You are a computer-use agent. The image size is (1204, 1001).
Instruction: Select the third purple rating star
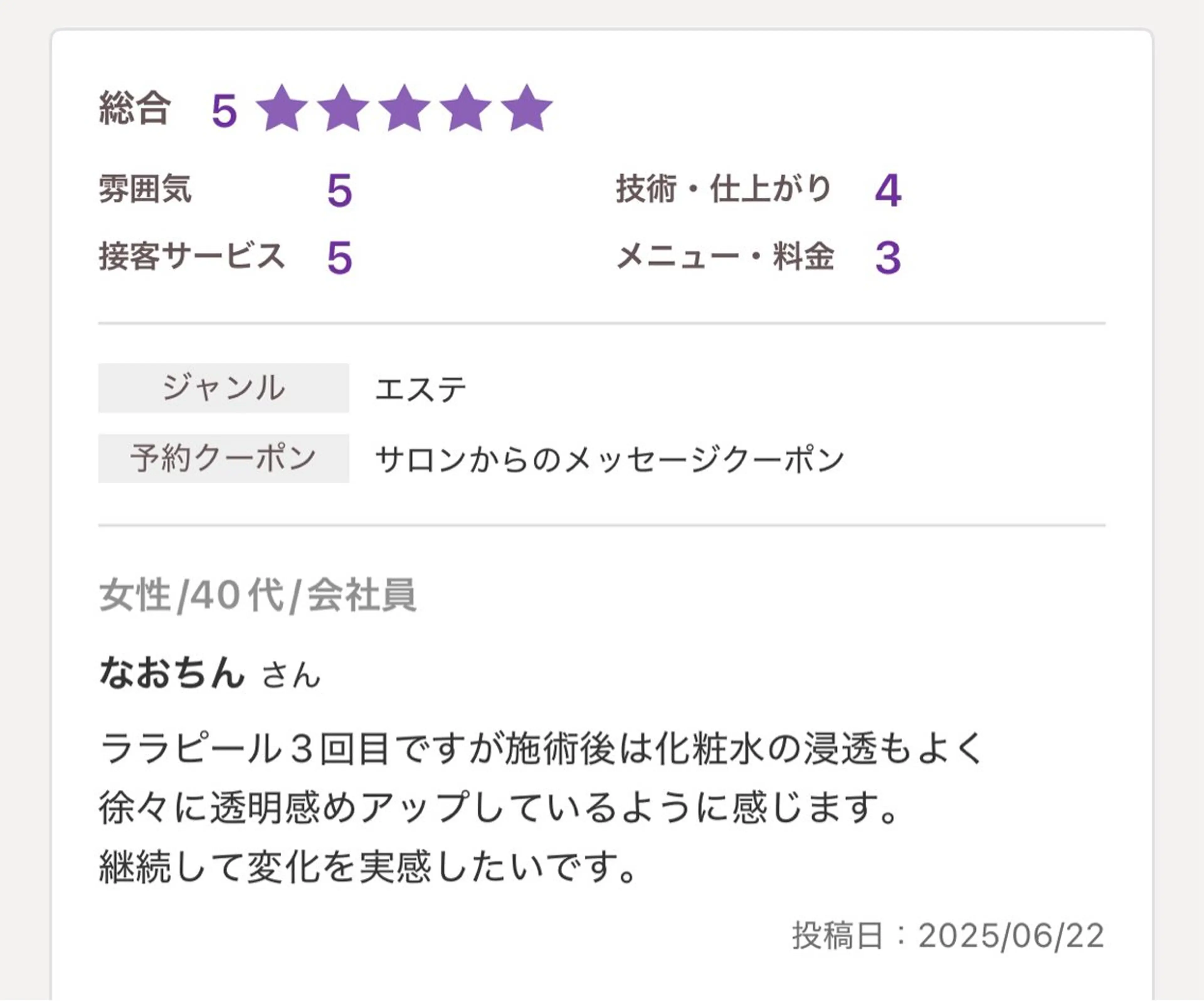[x=404, y=109]
